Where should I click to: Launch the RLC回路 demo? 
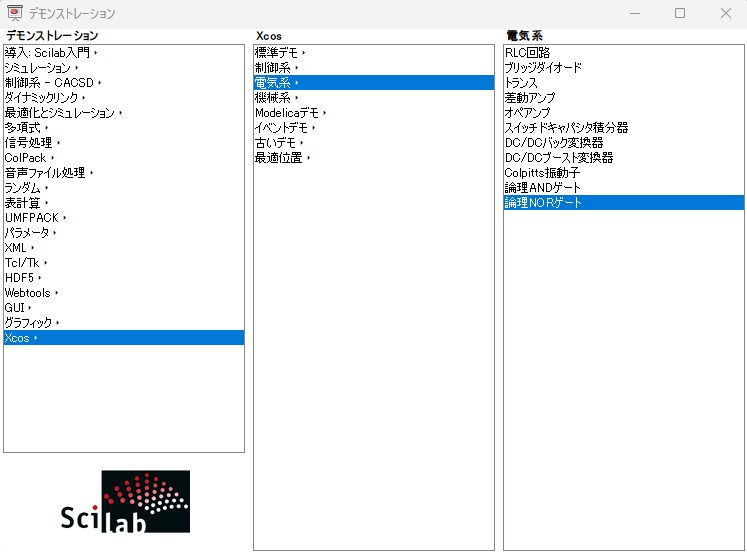pyautogui.click(x=624, y=52)
